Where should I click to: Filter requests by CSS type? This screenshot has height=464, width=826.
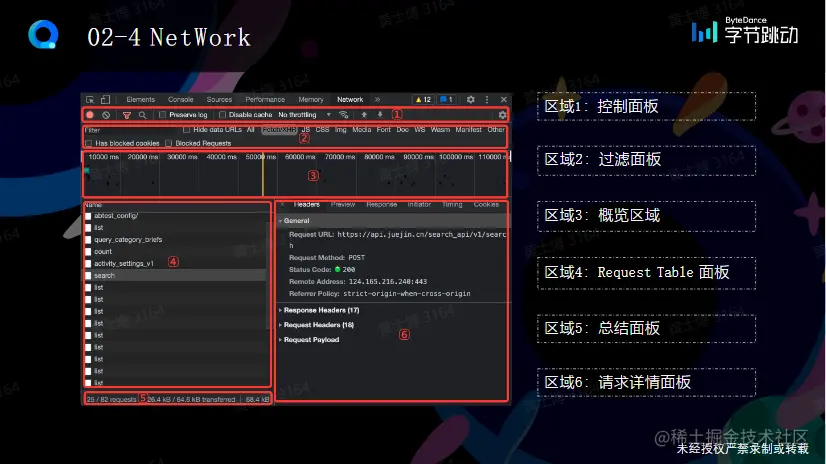point(322,130)
